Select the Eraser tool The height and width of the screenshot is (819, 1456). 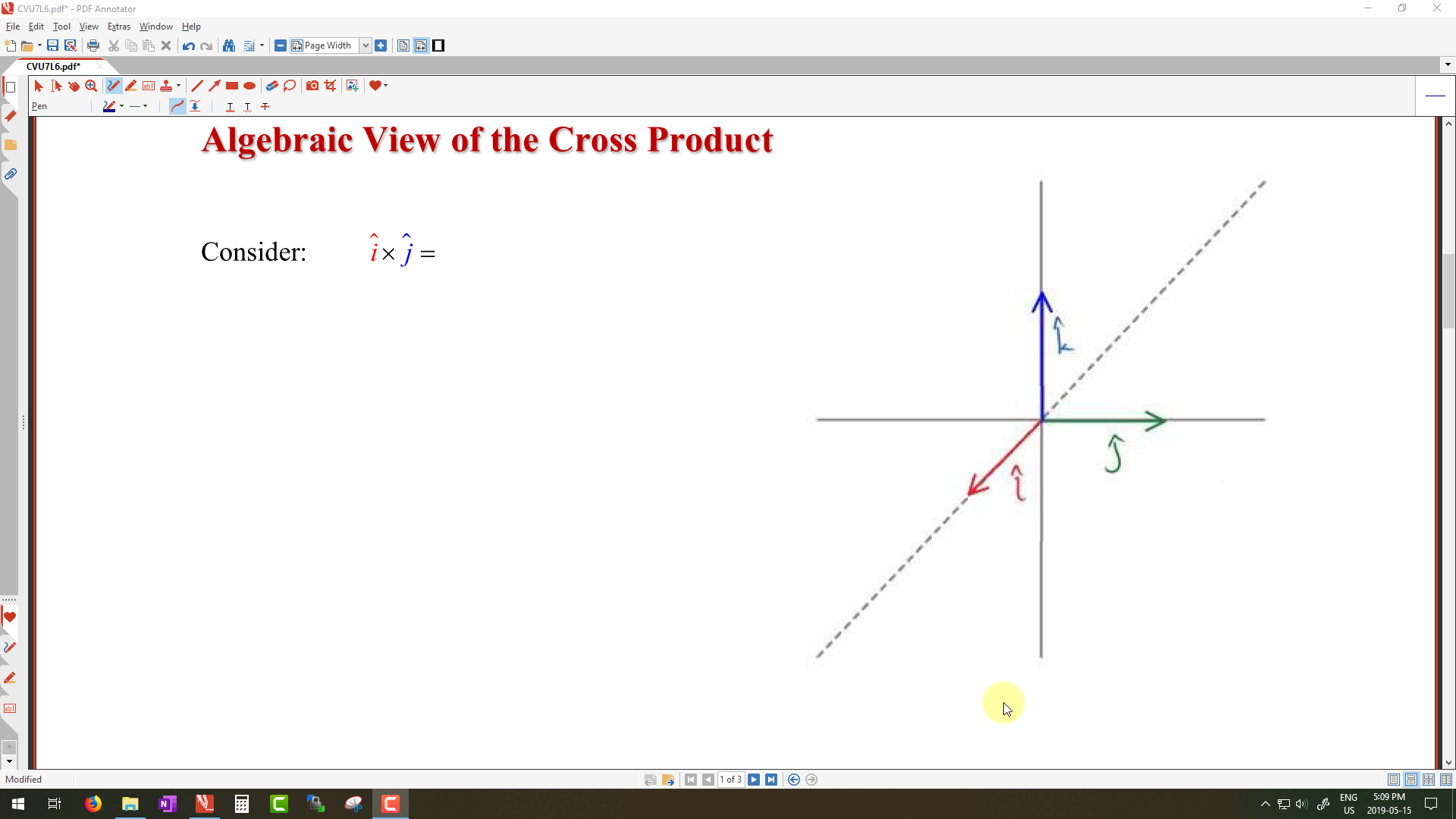pos(271,86)
